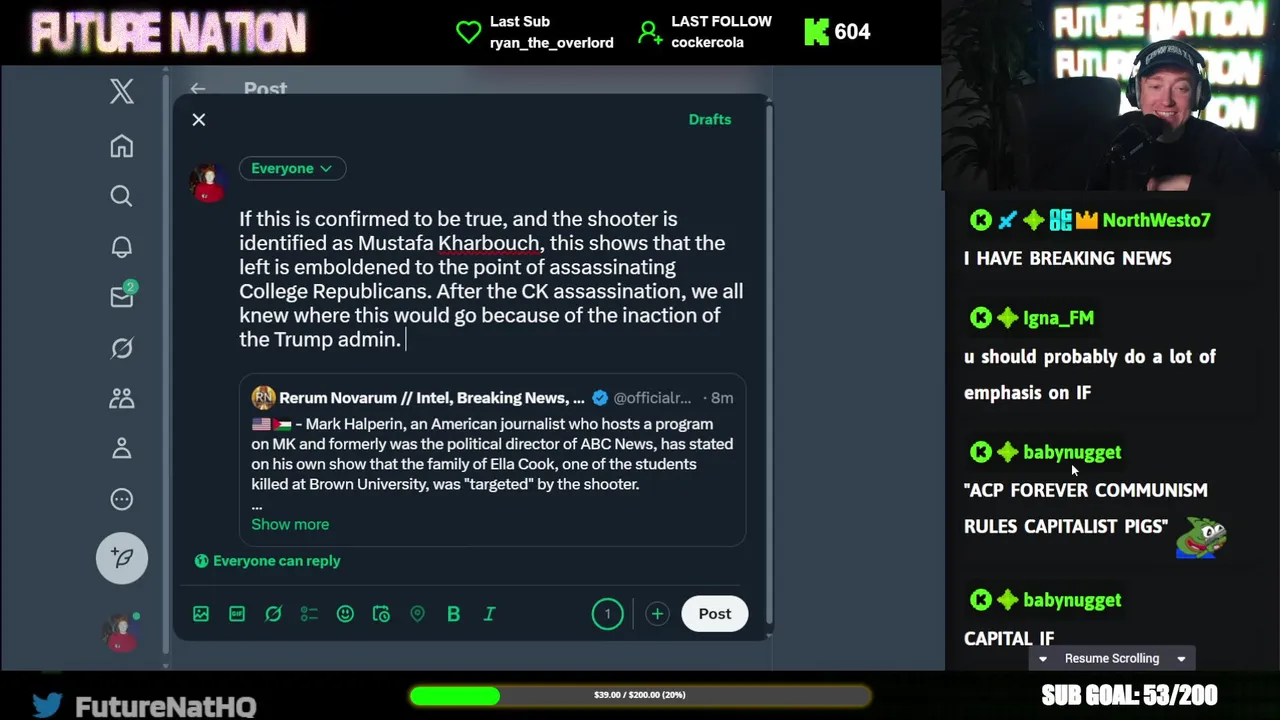Tag location pin icon in composer

(417, 614)
